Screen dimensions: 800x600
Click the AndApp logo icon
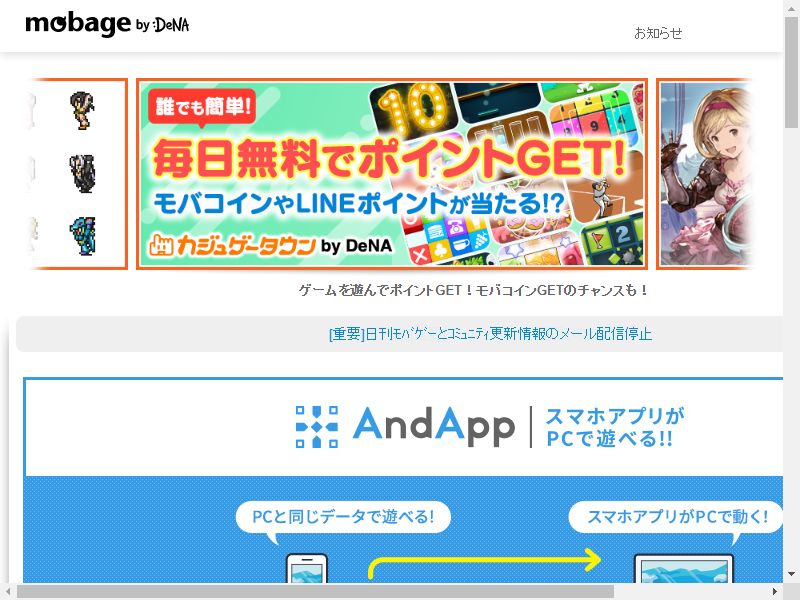point(317,427)
